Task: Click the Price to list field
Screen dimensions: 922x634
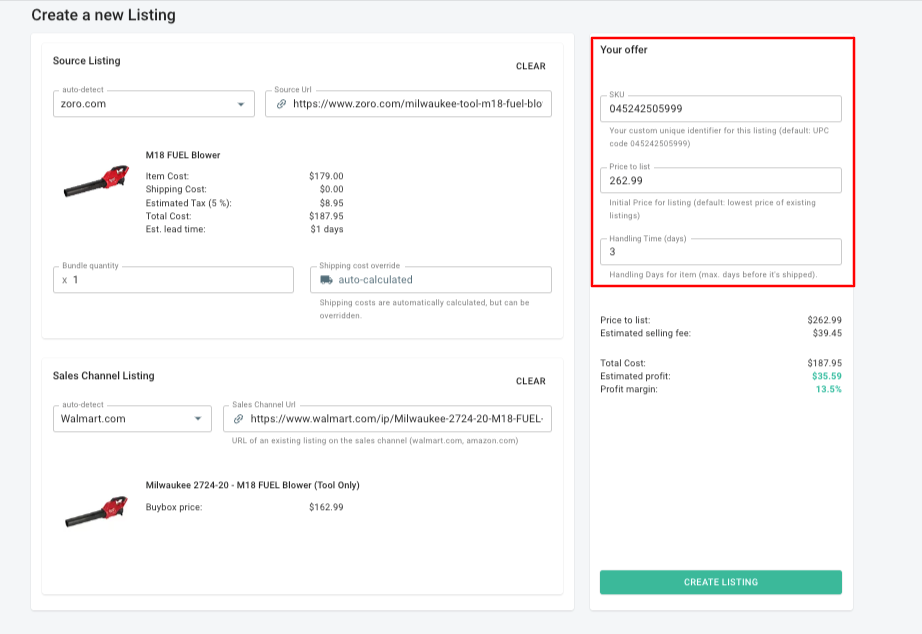Action: [x=720, y=181]
